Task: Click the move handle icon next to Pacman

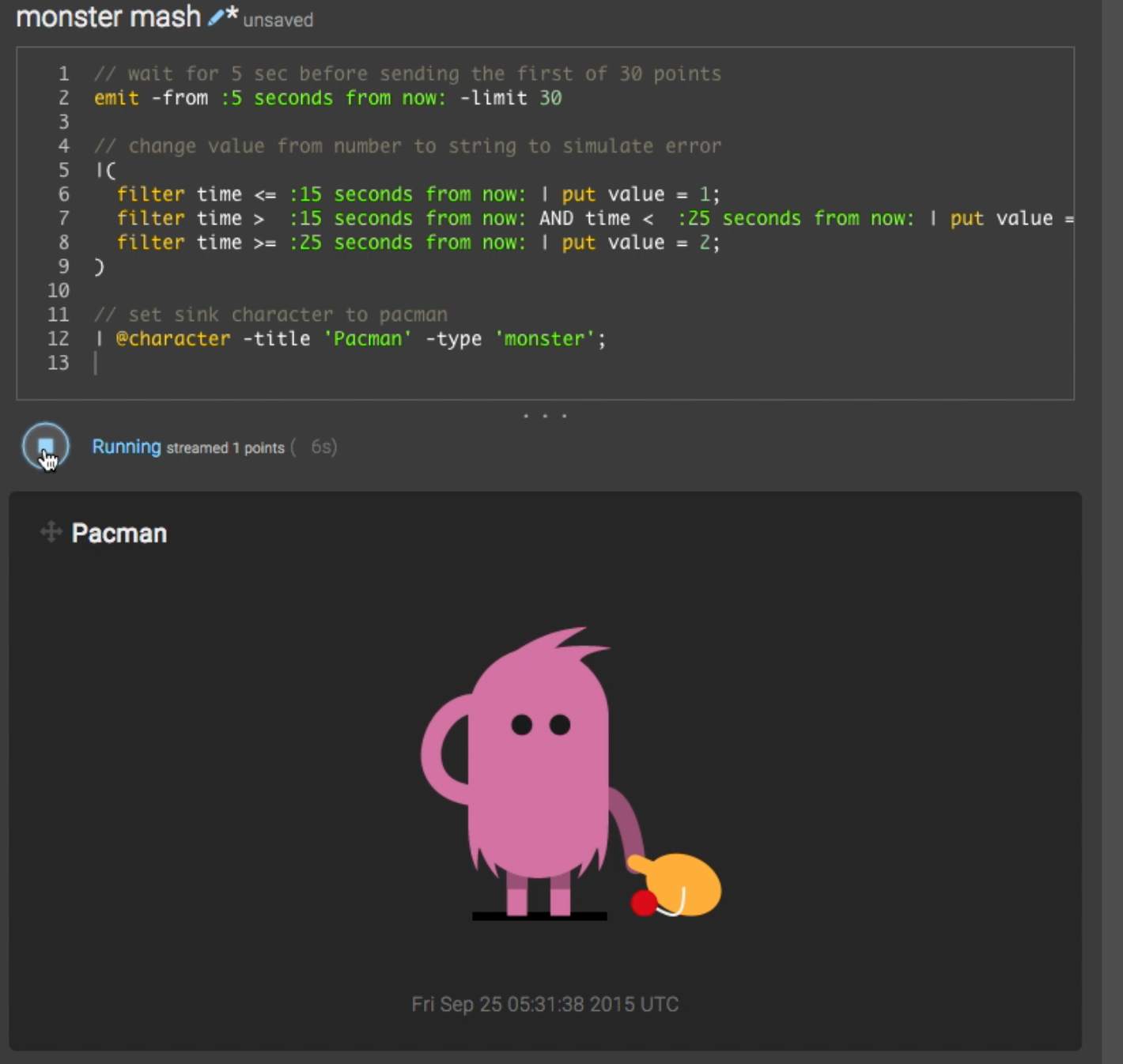Action: click(51, 532)
